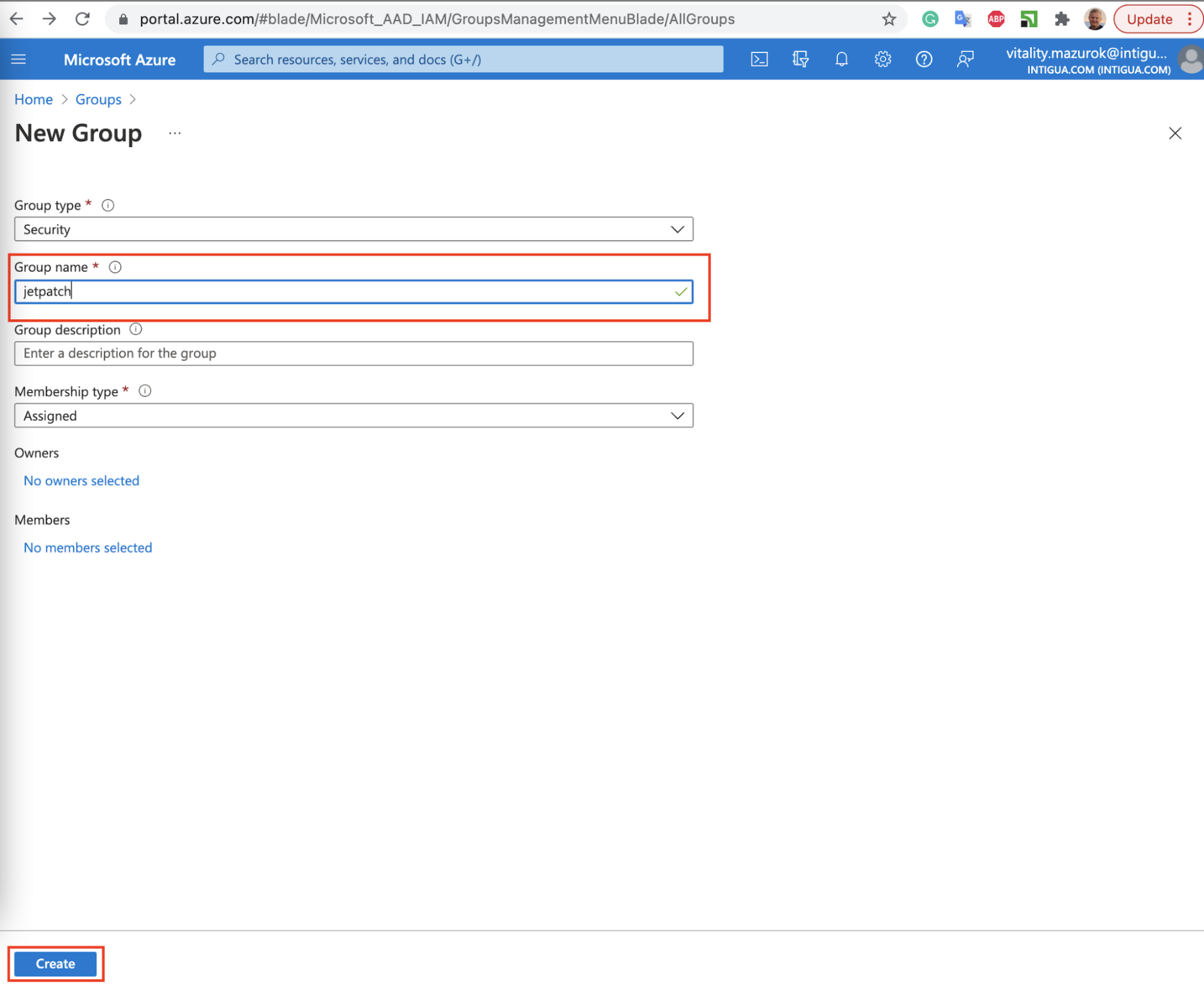This screenshot has height=987, width=1204.
Task: Bookmark page with star icon
Action: (x=888, y=19)
